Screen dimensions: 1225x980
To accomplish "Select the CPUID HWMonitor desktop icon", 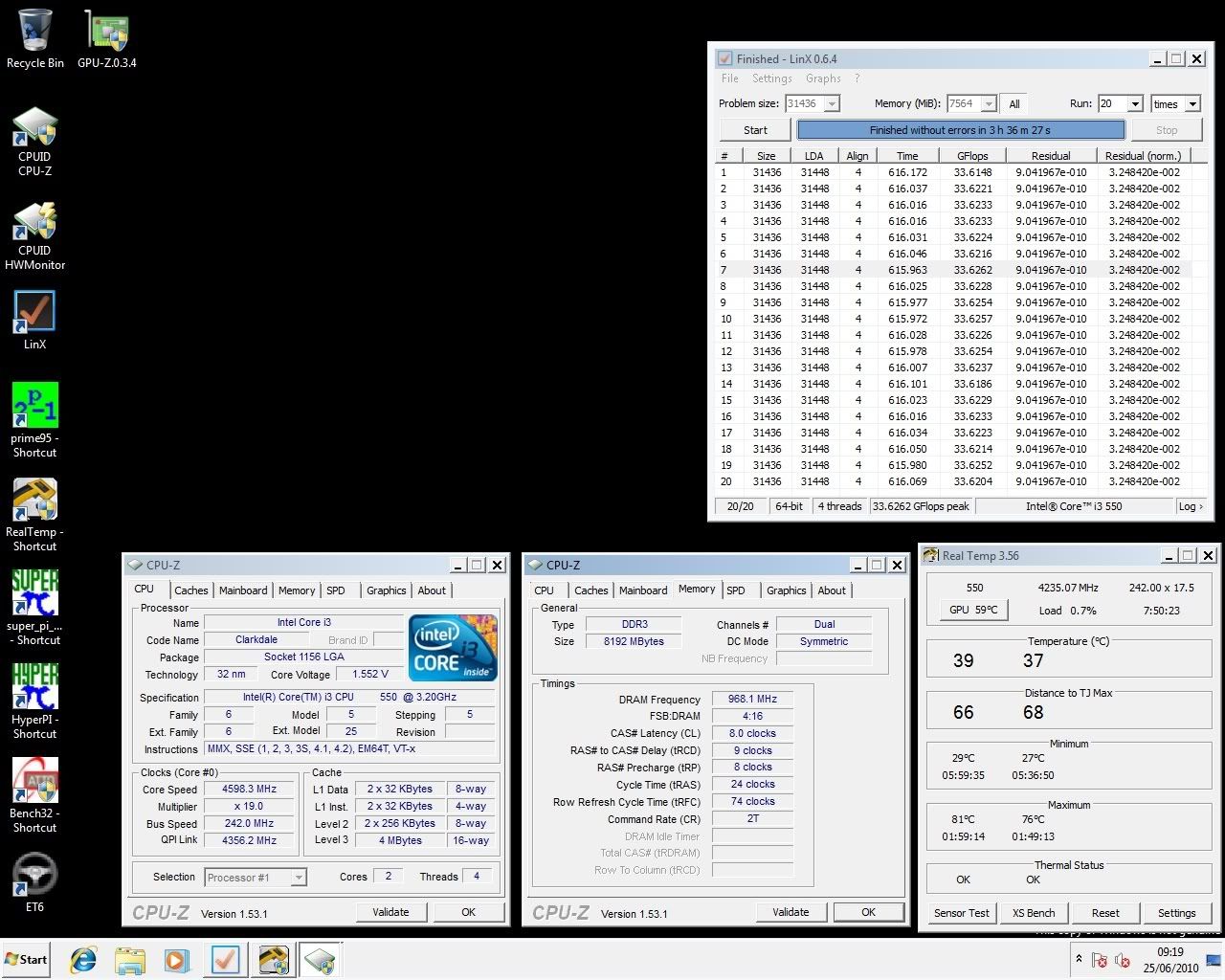I will (x=35, y=235).
